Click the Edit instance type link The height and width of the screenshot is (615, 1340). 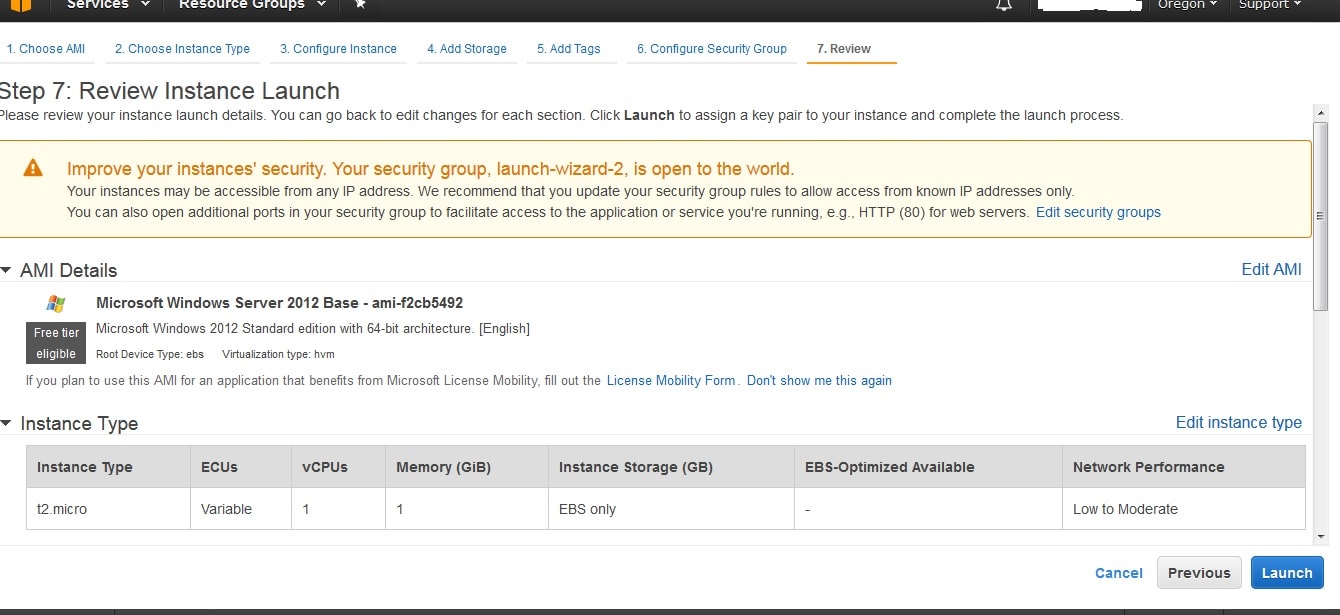[x=1238, y=422]
